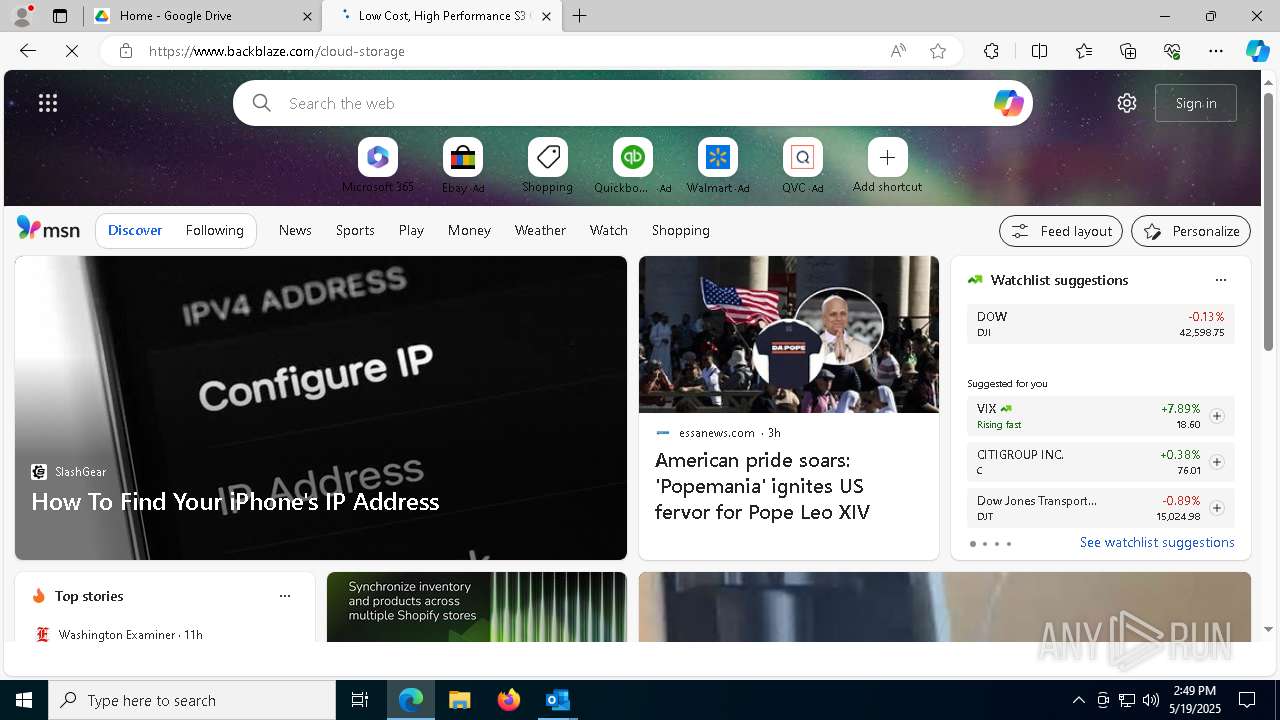Open Top stories more options menu
This screenshot has height=720, width=1280.
coord(285,596)
